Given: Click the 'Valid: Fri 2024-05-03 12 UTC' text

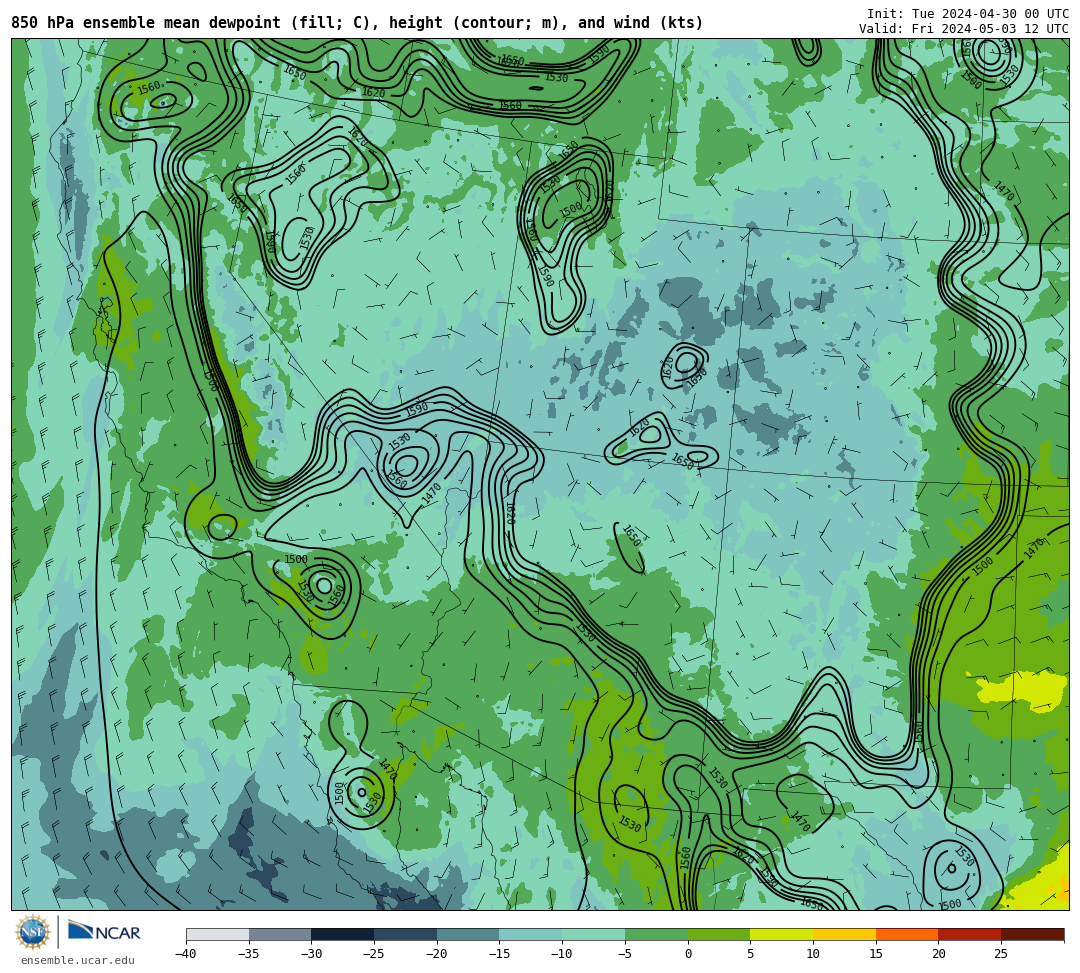Looking at the screenshot, I should click(964, 29).
